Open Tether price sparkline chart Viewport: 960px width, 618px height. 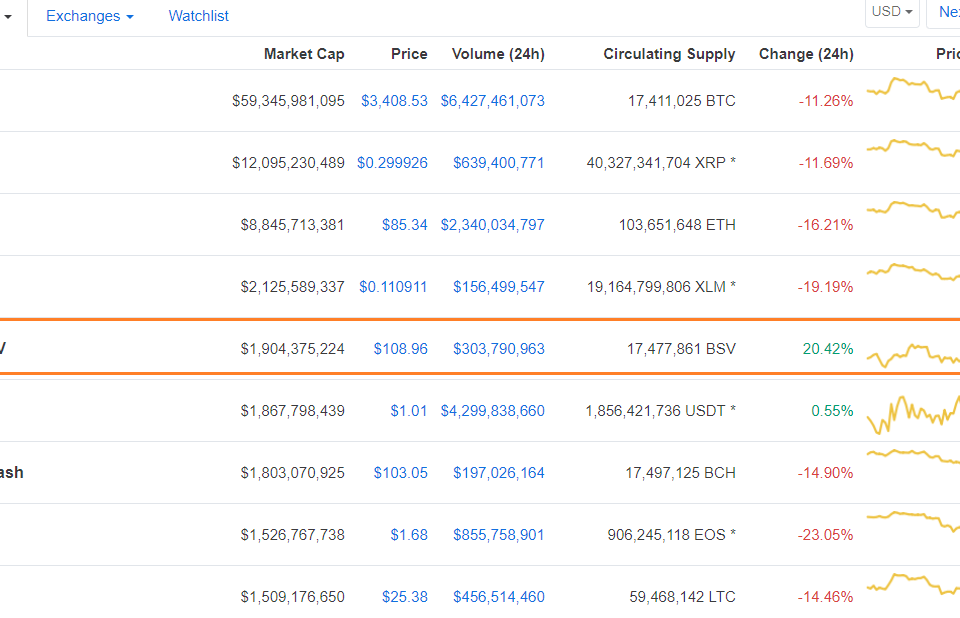coord(913,415)
